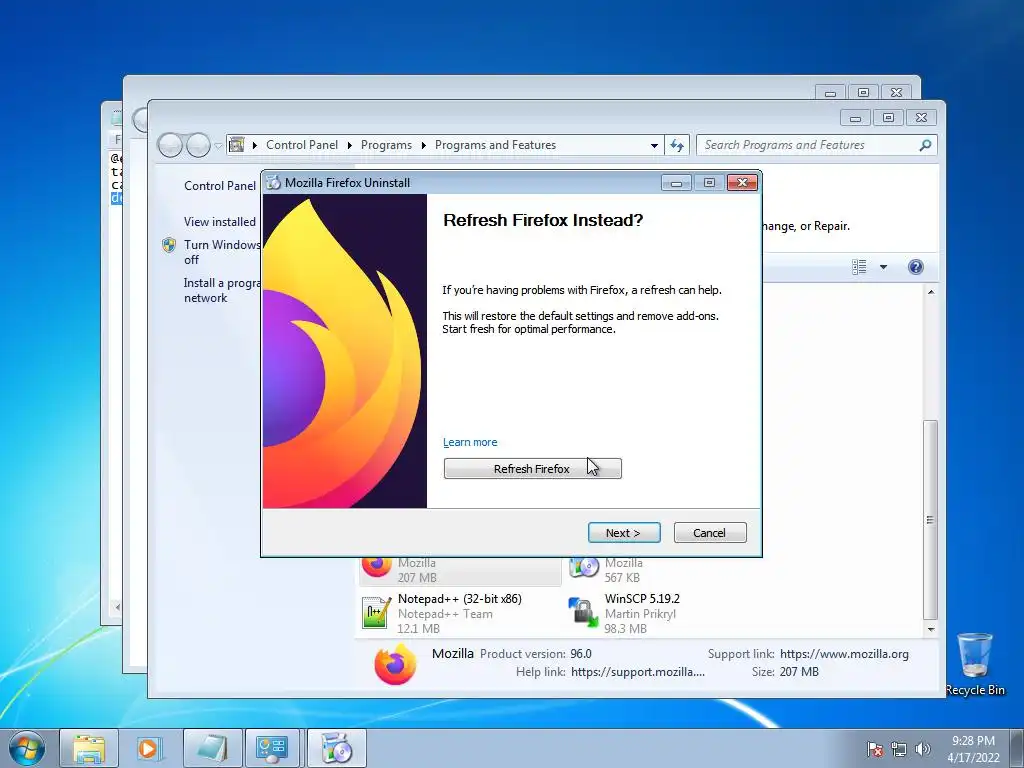Click the network tray icon

[x=899, y=749]
